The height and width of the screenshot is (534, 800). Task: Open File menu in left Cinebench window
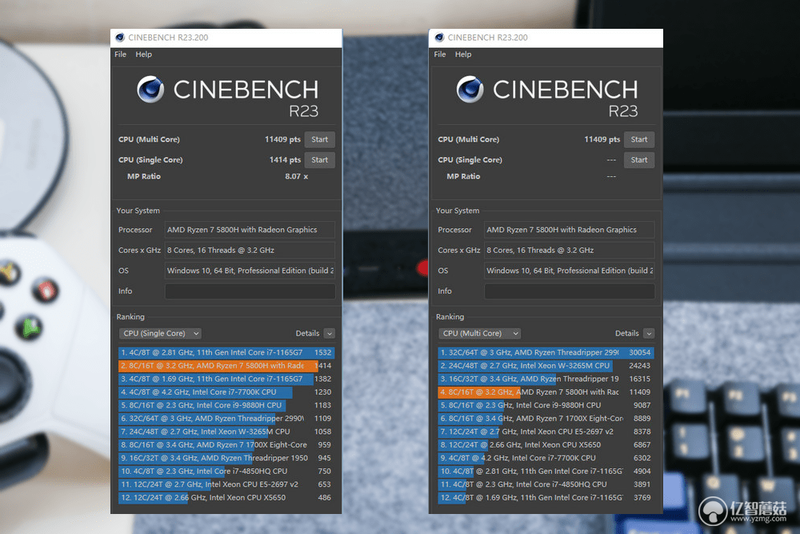point(120,54)
